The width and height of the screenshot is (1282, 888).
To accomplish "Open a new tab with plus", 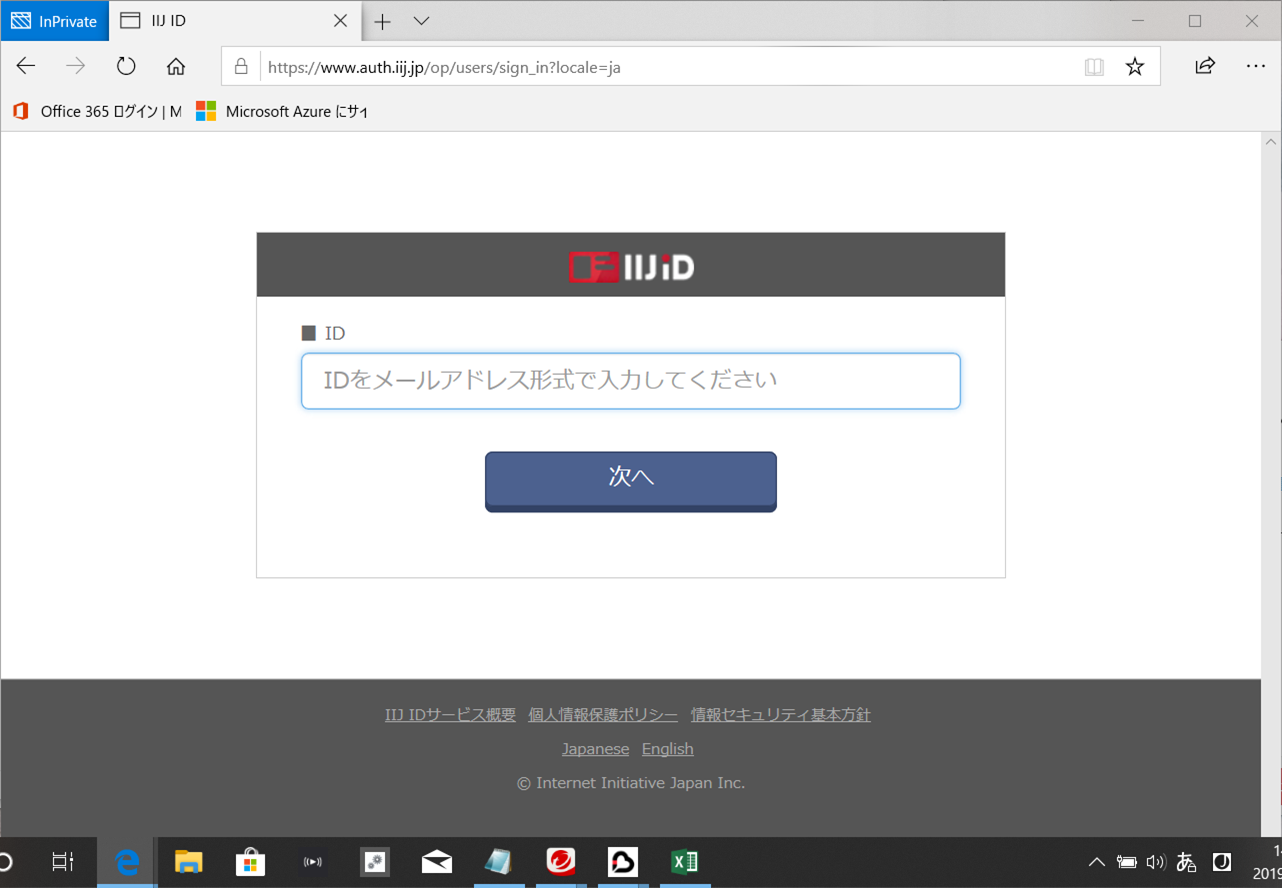I will point(382,21).
